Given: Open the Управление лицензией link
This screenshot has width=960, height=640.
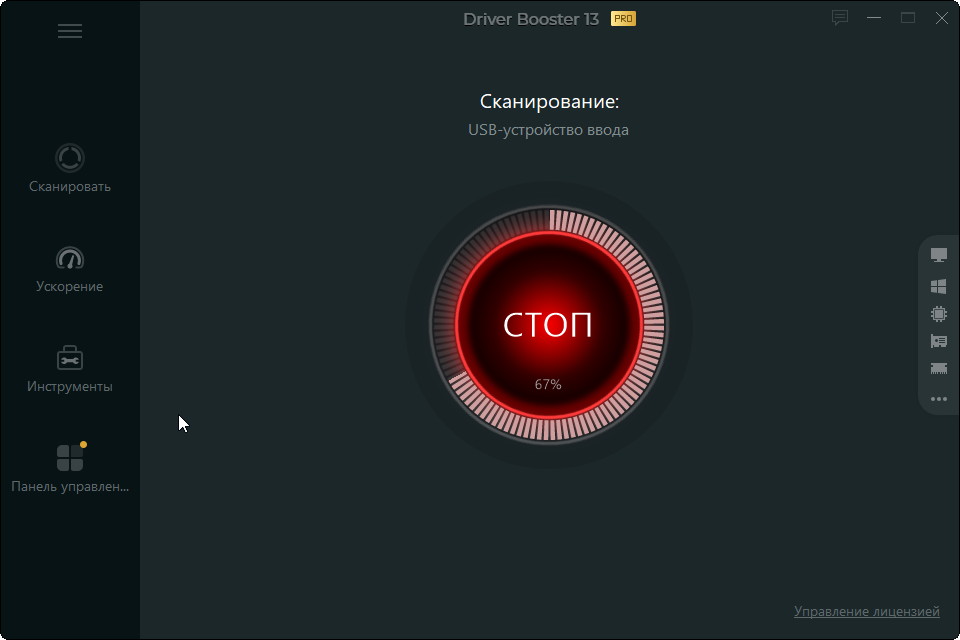Looking at the screenshot, I should point(866,611).
